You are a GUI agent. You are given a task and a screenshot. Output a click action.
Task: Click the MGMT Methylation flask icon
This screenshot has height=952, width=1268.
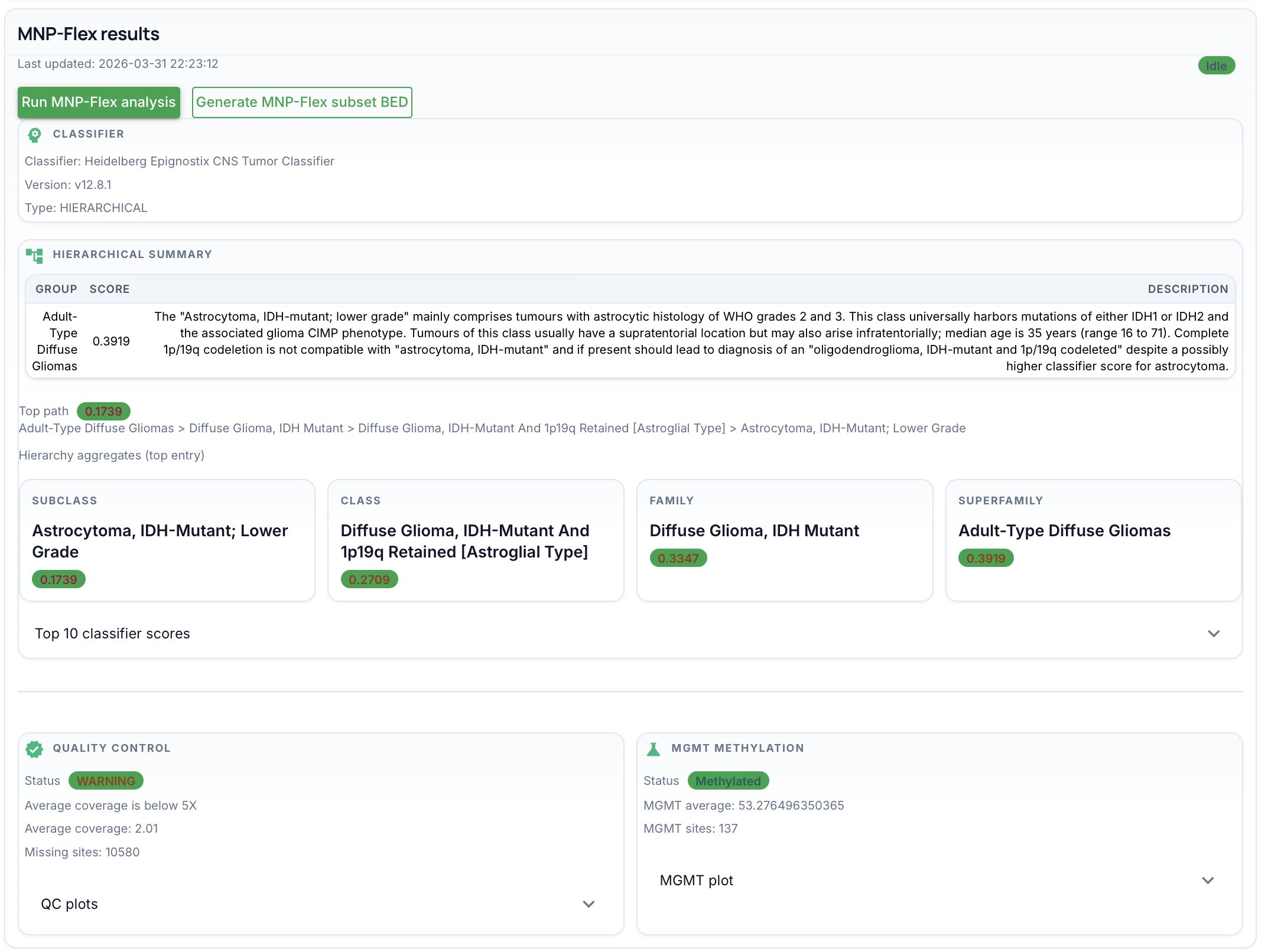click(x=653, y=749)
